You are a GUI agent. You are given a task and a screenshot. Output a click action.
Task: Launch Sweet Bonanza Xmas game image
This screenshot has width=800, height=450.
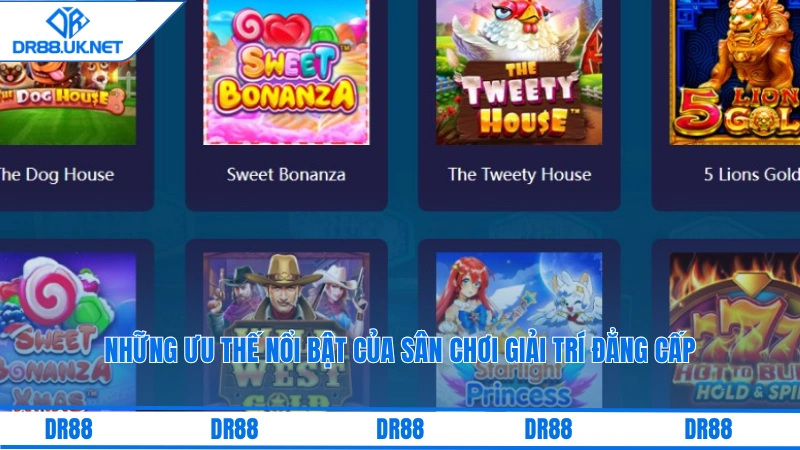pos(68,331)
